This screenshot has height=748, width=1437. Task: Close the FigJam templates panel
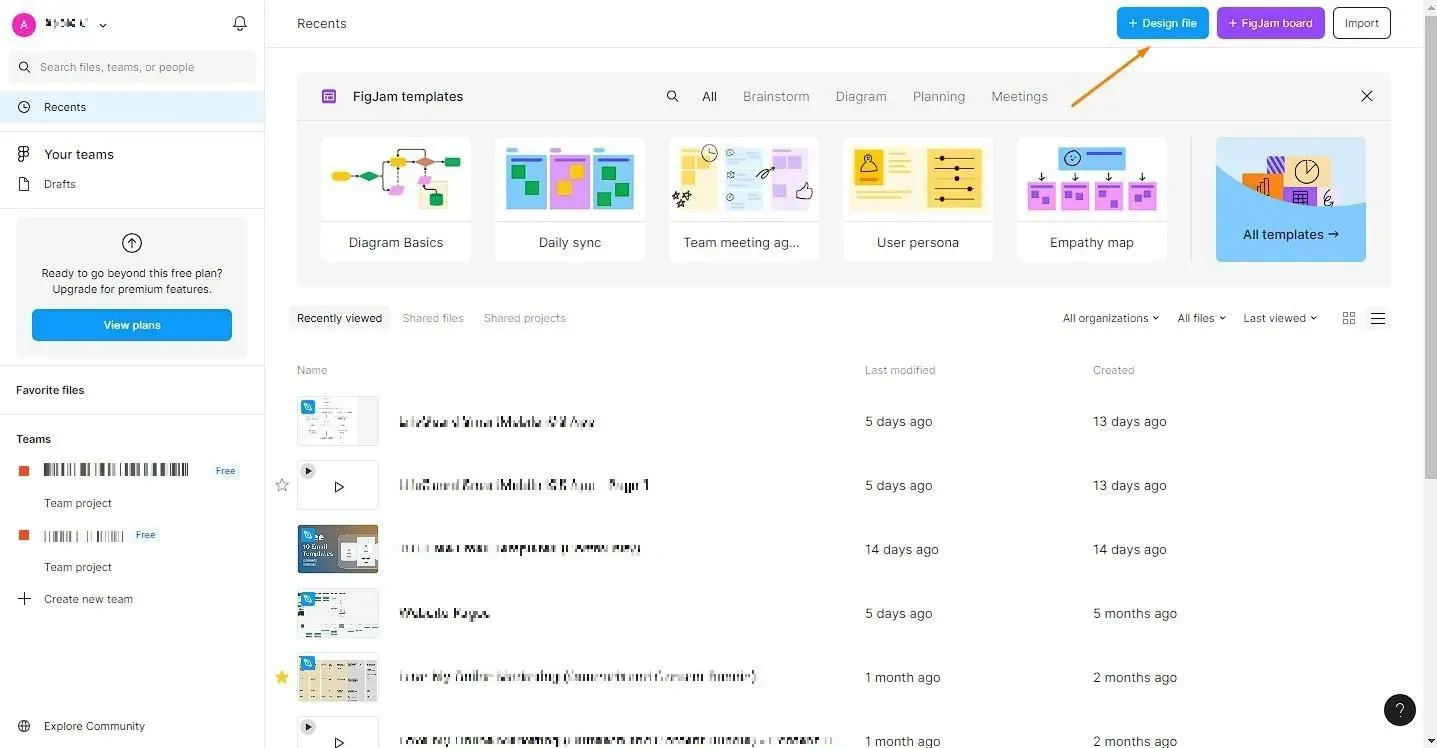pos(1367,96)
